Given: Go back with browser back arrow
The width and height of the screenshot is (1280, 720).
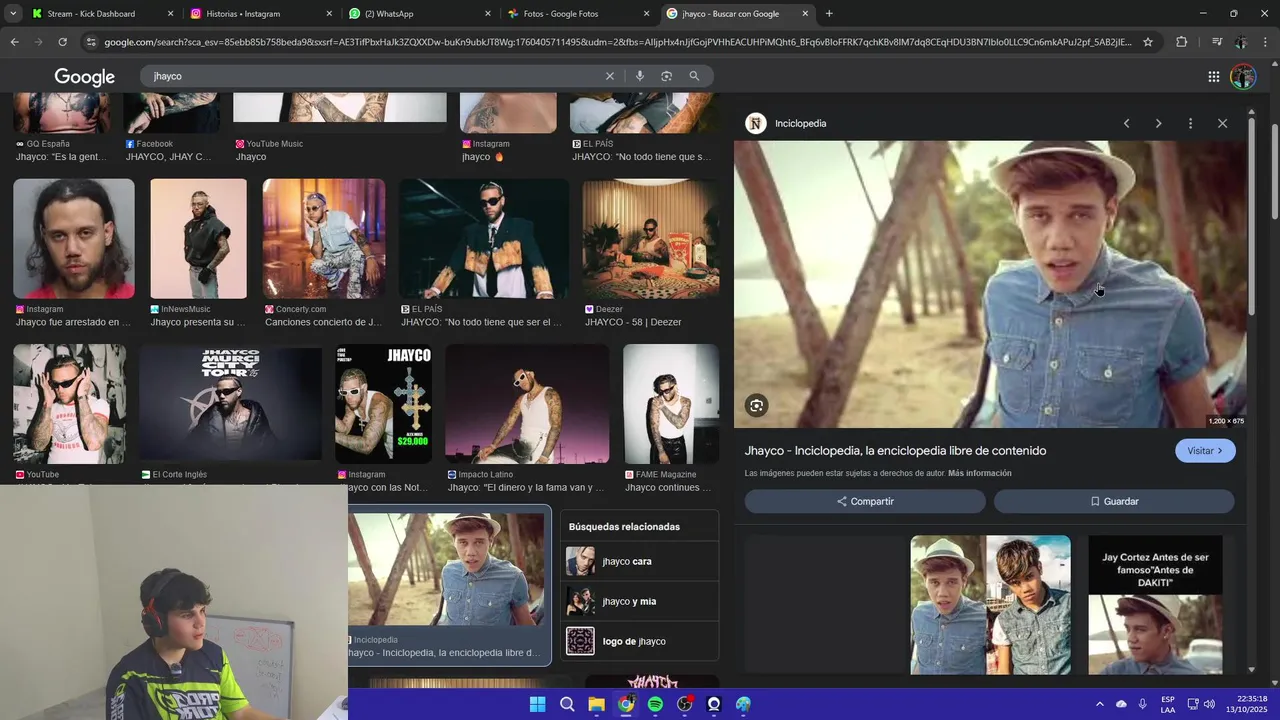Looking at the screenshot, I should point(14,42).
